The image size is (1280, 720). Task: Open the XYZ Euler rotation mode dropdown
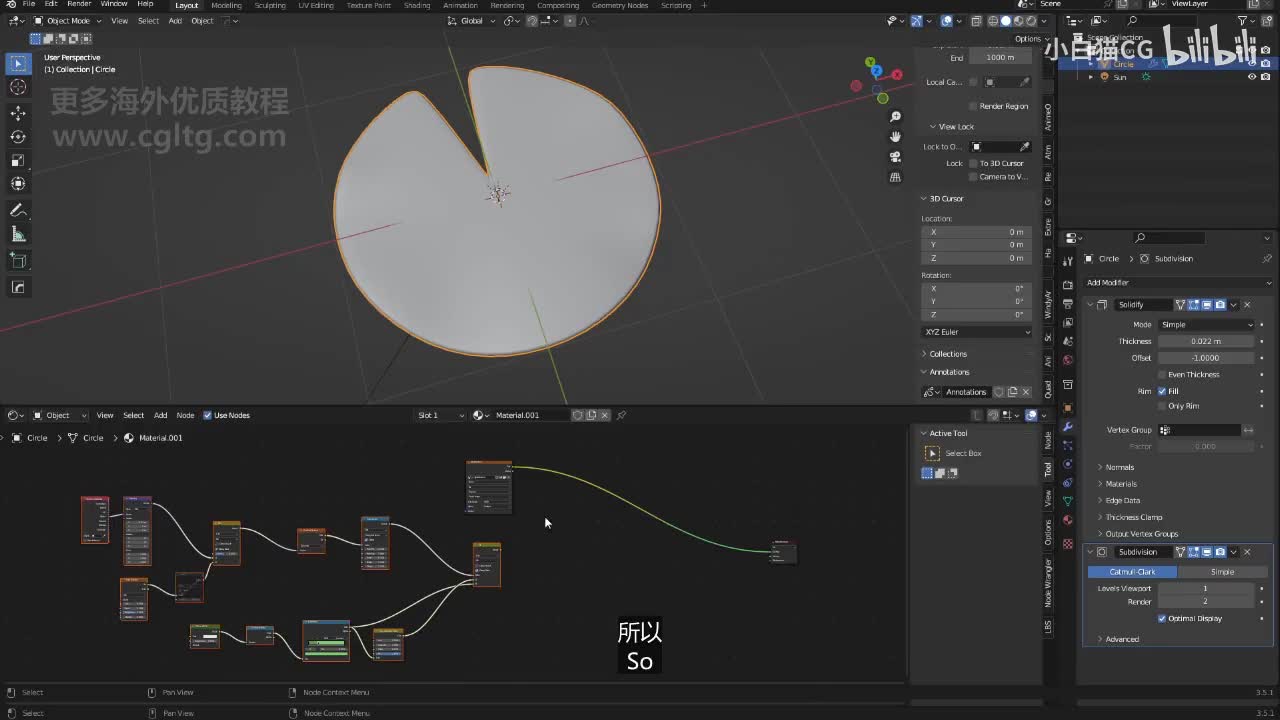click(x=976, y=332)
